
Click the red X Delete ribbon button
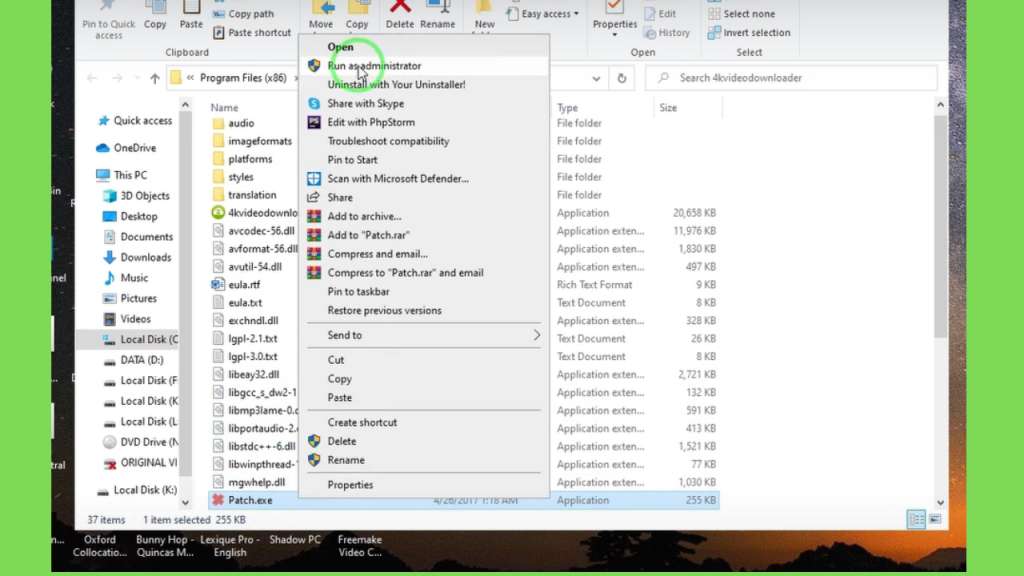(x=400, y=16)
